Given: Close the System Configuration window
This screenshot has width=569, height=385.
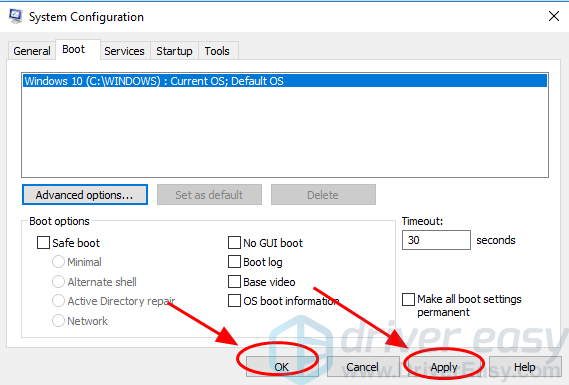Looking at the screenshot, I should 554,16.
